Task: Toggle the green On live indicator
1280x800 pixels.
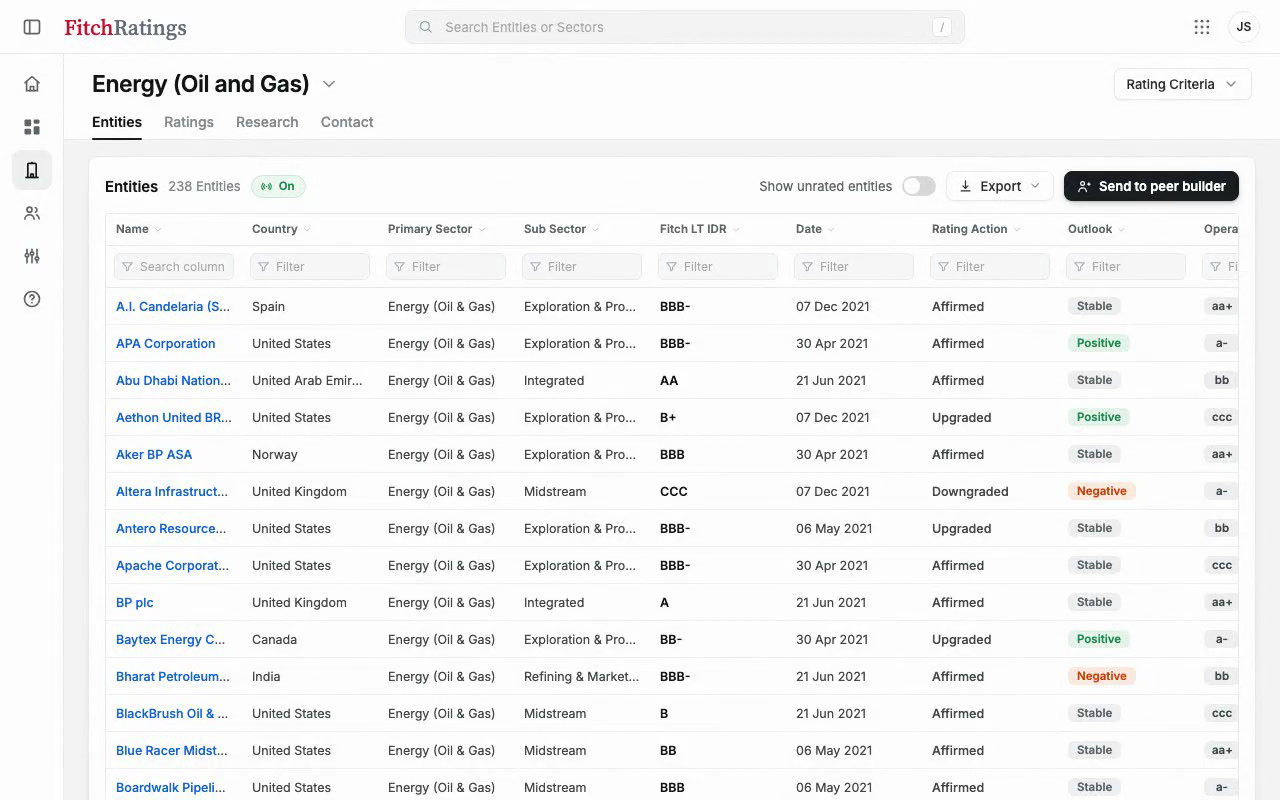Action: 278,186
